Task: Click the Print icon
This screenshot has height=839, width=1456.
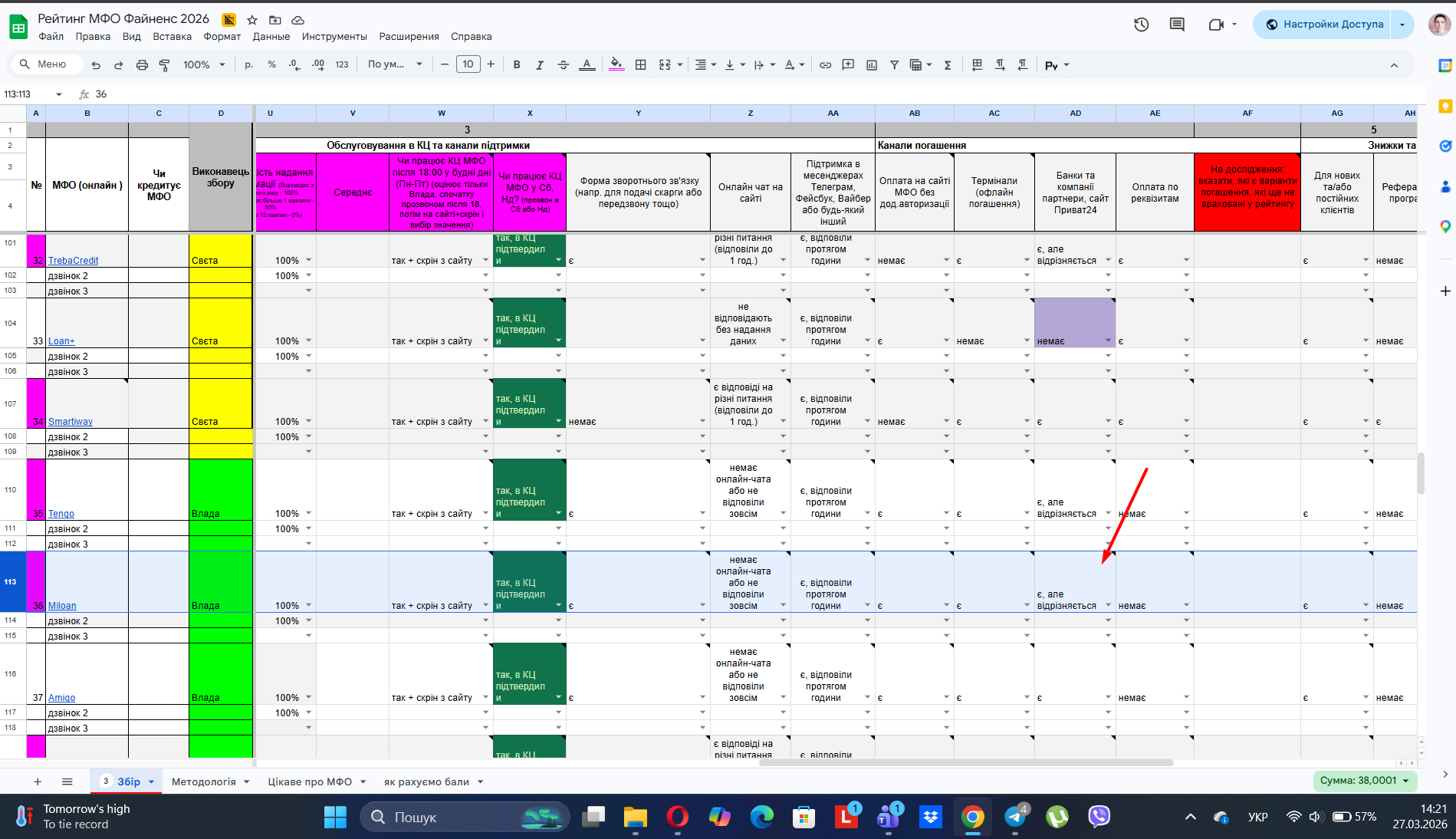Action: click(x=142, y=65)
